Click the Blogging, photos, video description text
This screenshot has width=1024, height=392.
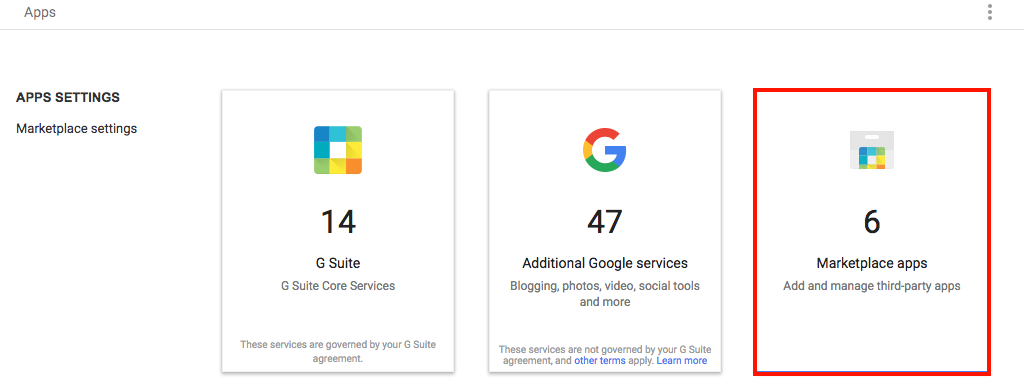click(605, 294)
